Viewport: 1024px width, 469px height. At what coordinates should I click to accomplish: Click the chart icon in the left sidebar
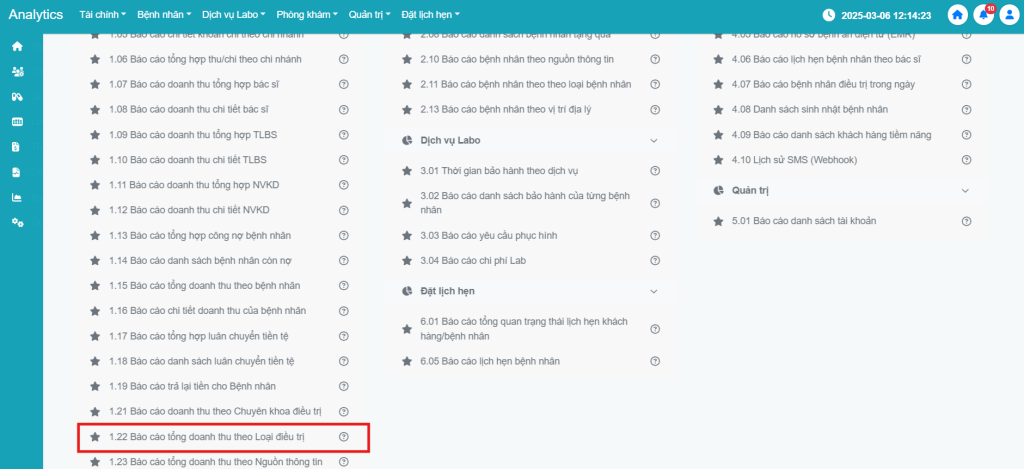tap(17, 197)
